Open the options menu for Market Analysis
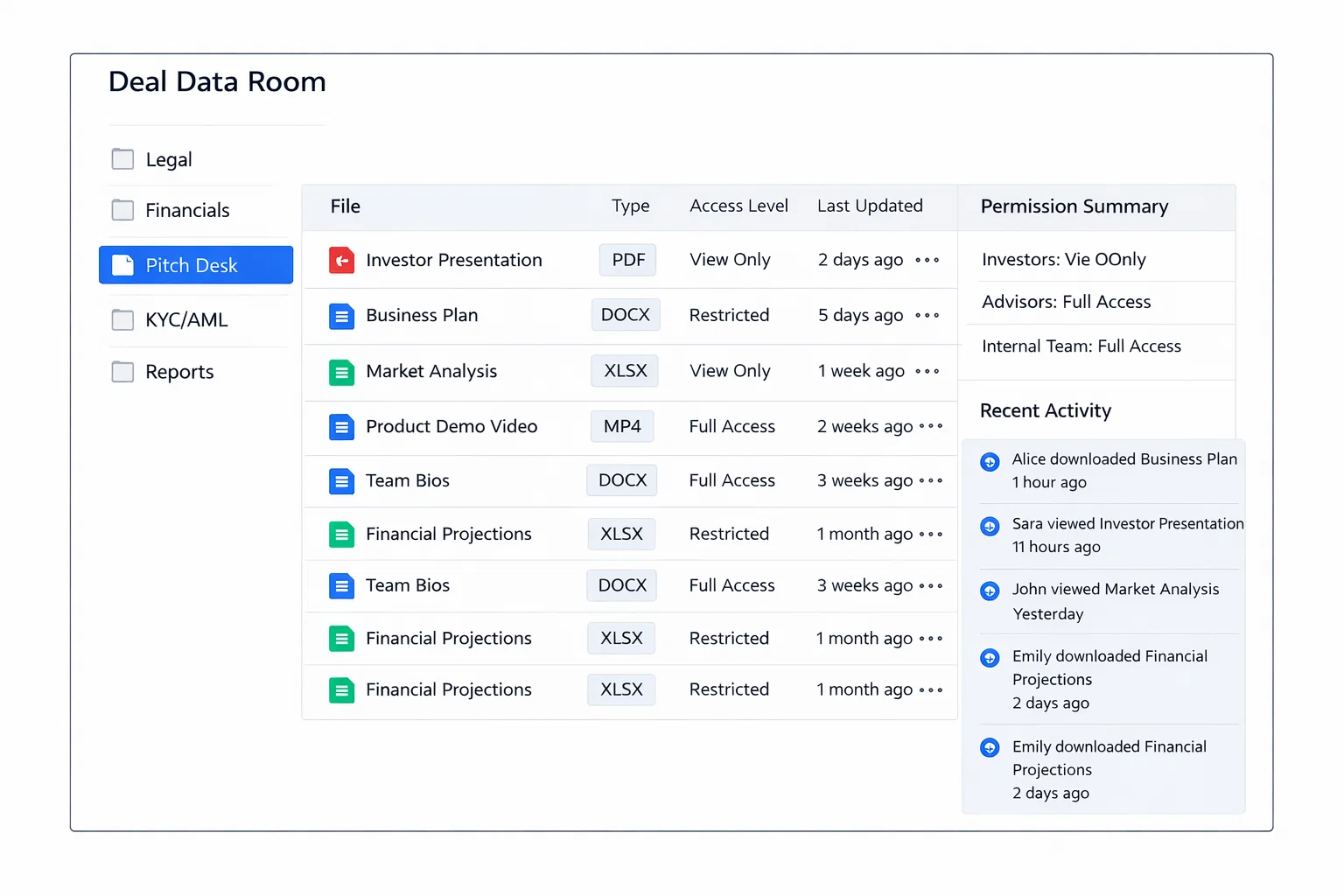The height and width of the screenshot is (896, 1344). pyautogui.click(x=927, y=372)
